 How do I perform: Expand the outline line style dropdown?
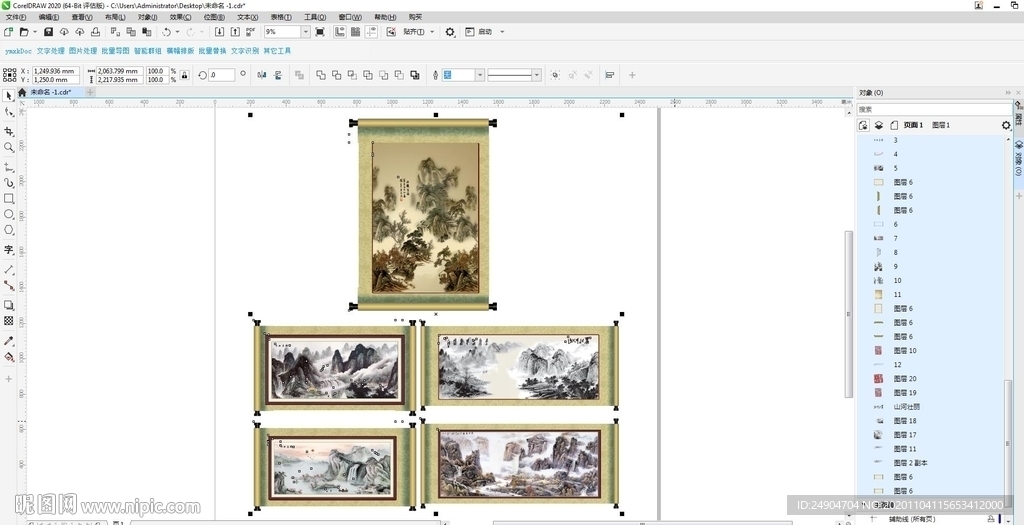pyautogui.click(x=537, y=75)
